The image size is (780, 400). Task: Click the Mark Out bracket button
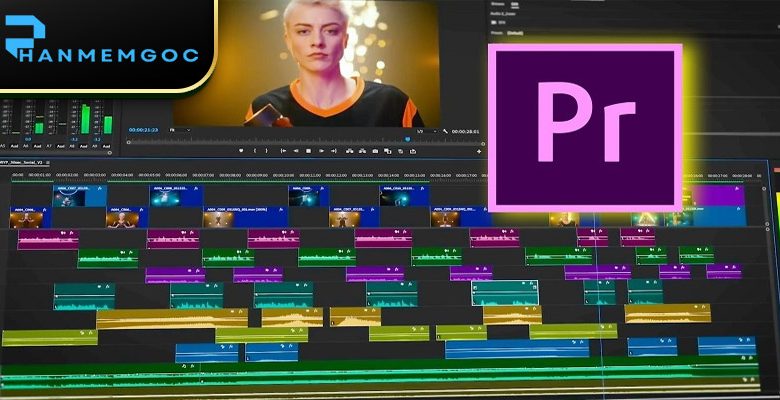(x=266, y=151)
